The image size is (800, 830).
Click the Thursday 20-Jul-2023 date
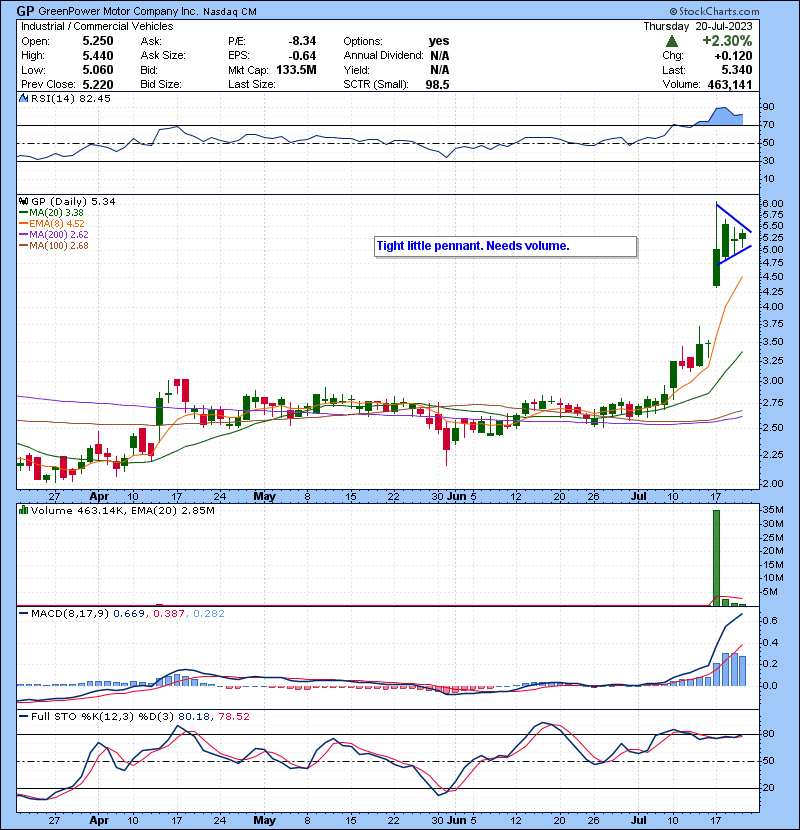(697, 26)
